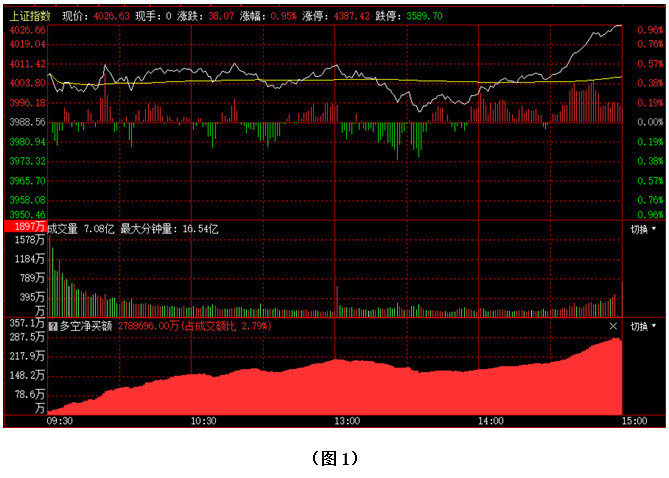Viewport: 669px width, 478px height.
Task: Click the 最大分钟量 16.54亿 text
Action: (x=168, y=229)
